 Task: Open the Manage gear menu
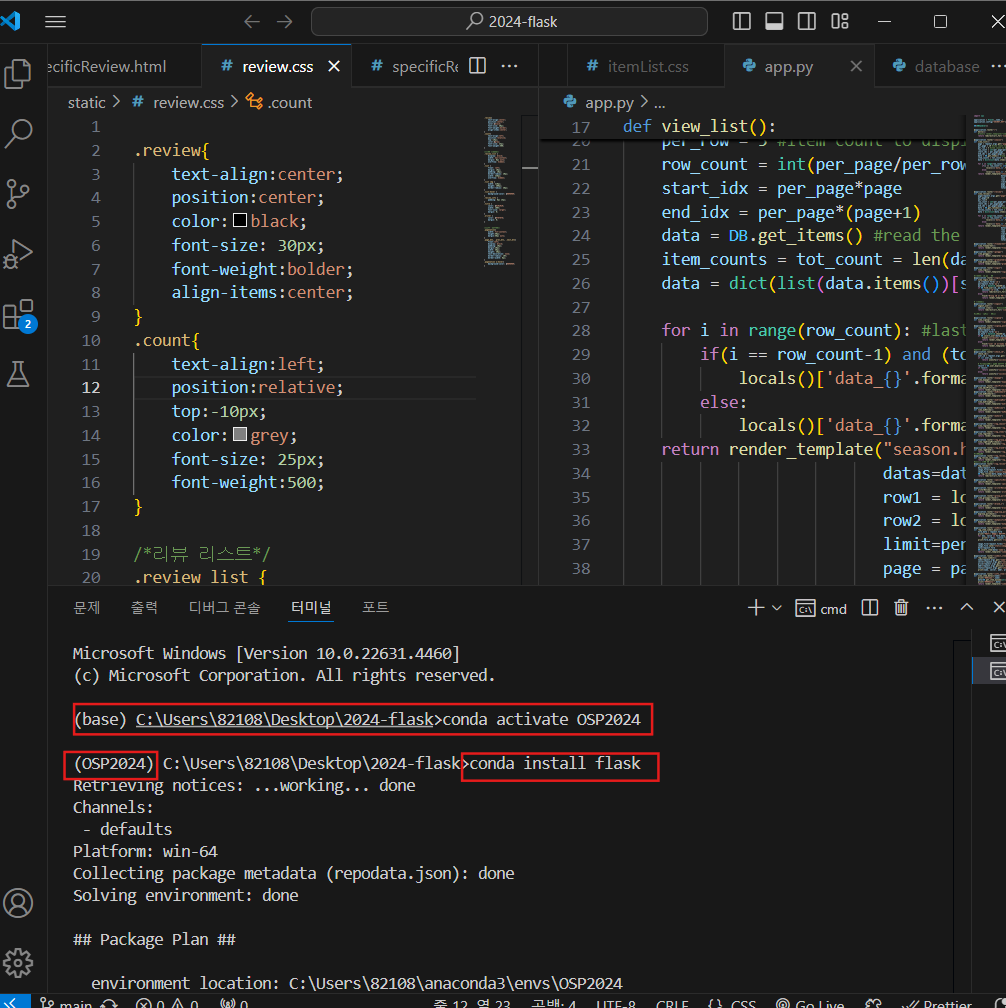(x=18, y=963)
